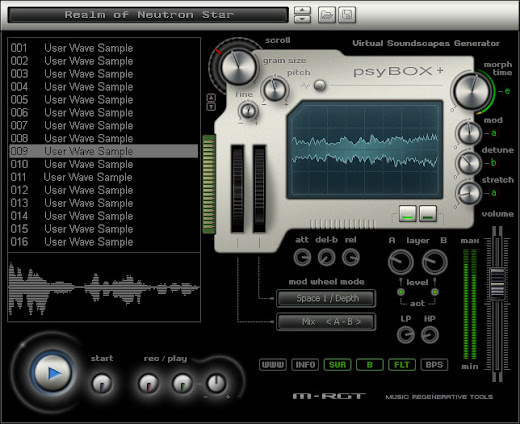The width and height of the screenshot is (520, 424).
Task: Click the save preset floppy icon
Action: [x=347, y=15]
